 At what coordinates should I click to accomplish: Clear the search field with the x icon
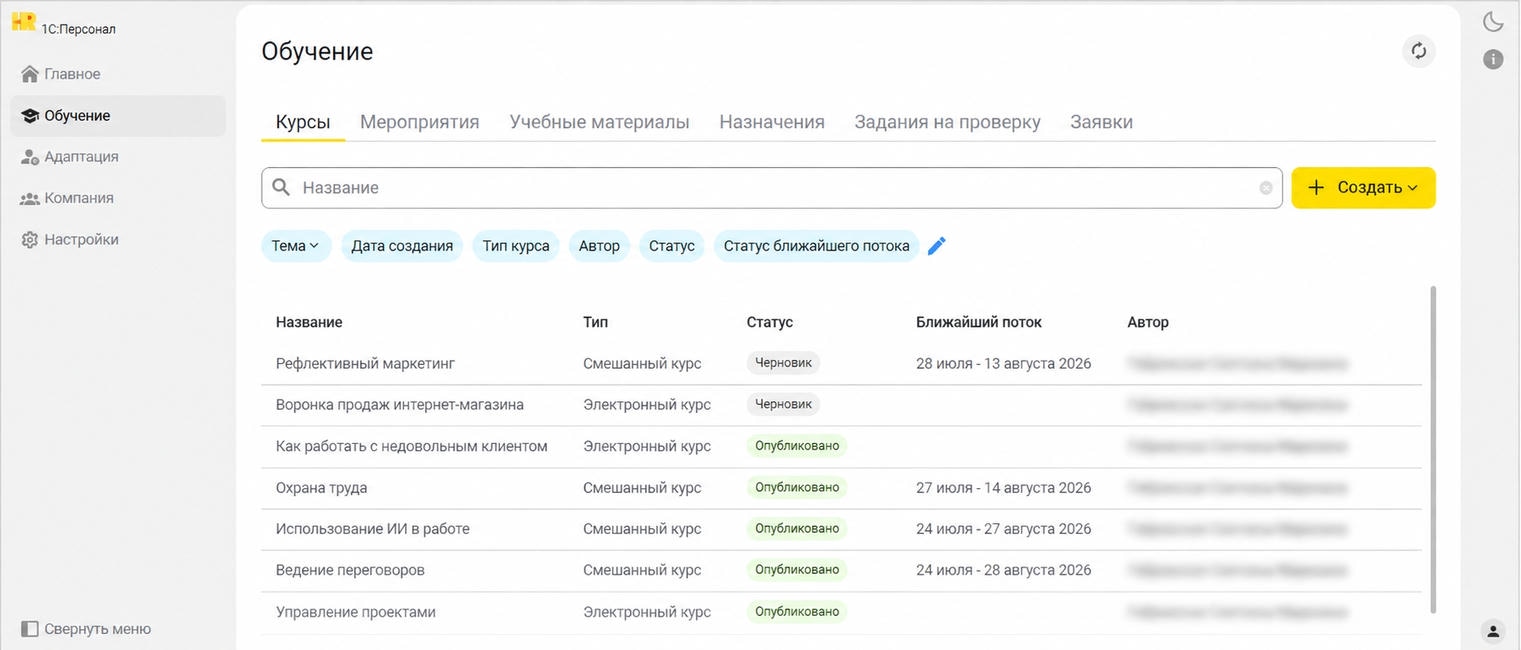coord(1266,188)
